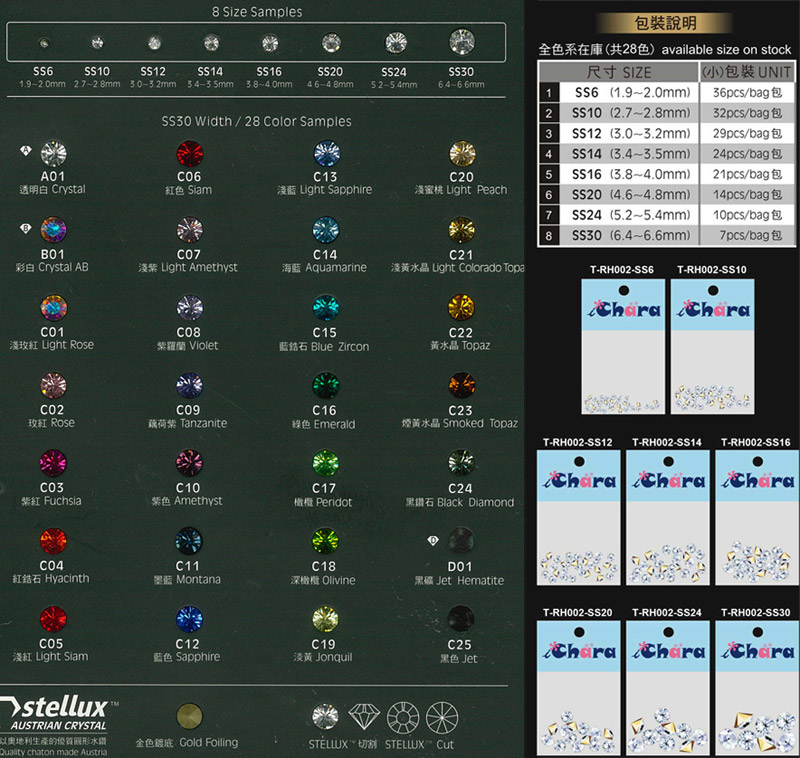Click the "包裝說明" gold heading
Image resolution: width=800 pixels, height=758 pixels.
(x=665, y=23)
